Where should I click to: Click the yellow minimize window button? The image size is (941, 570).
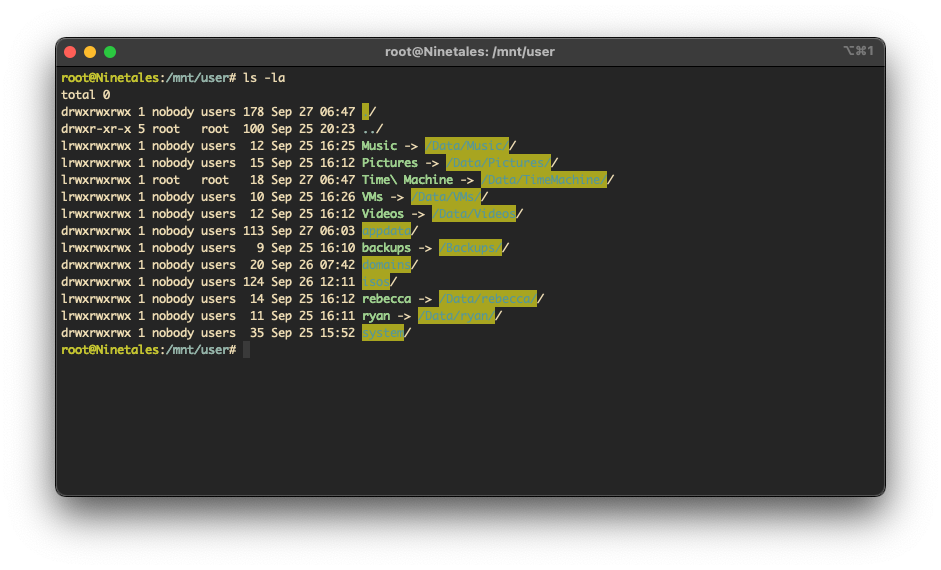[x=90, y=52]
